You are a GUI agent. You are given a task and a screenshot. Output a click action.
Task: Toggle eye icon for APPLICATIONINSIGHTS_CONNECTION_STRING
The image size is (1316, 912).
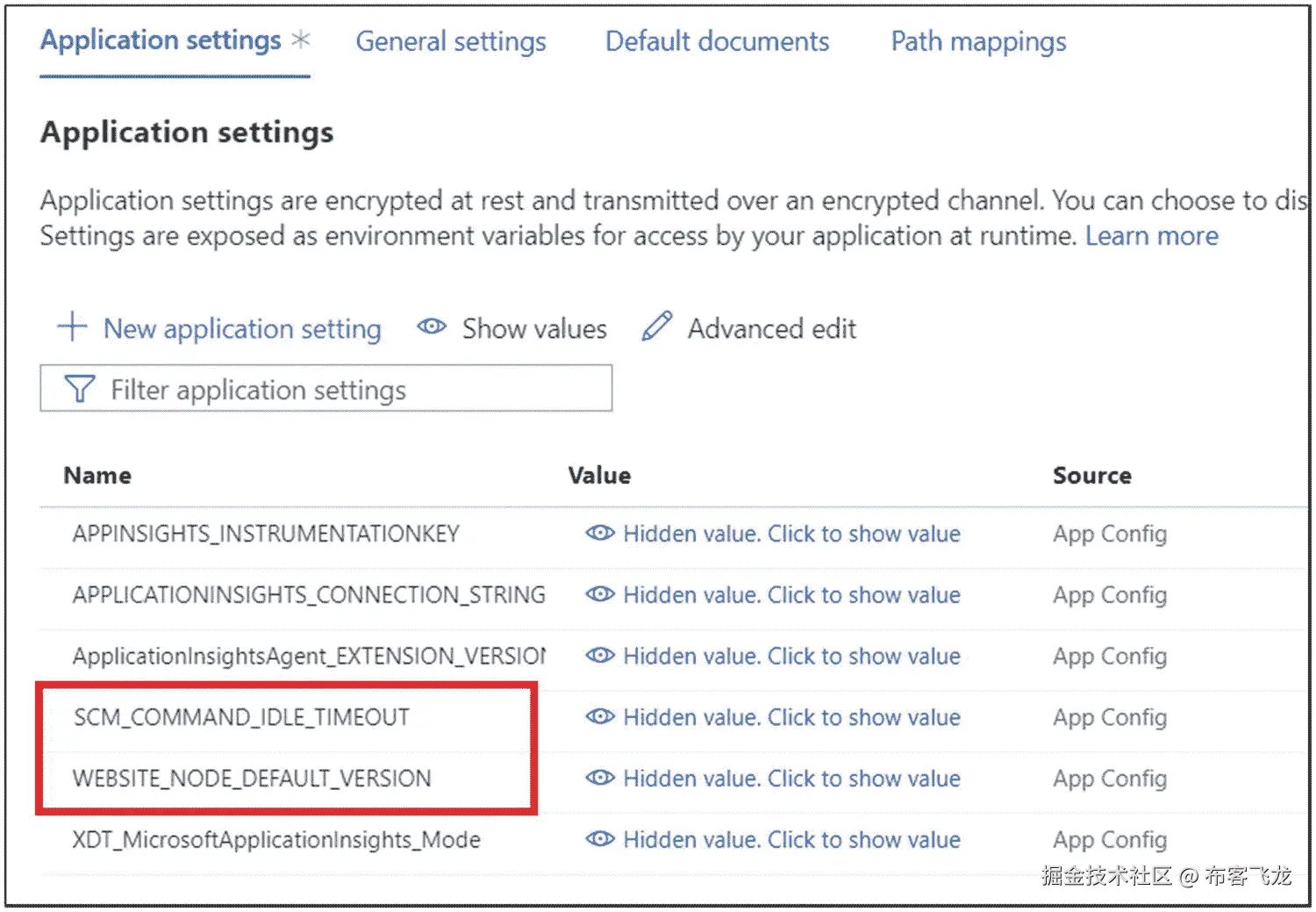pyautogui.click(x=600, y=594)
